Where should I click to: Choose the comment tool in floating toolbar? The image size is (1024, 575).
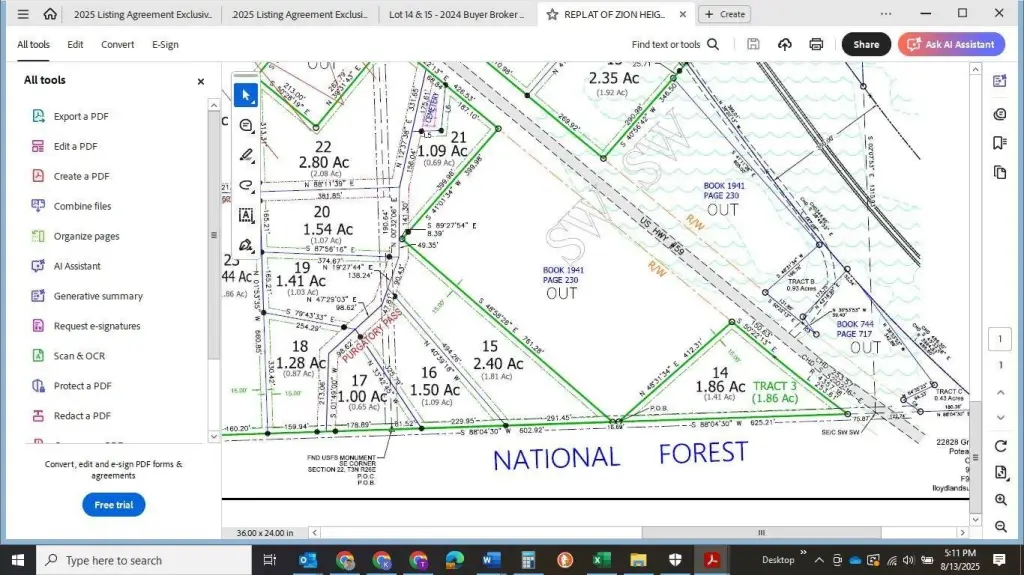coord(246,125)
